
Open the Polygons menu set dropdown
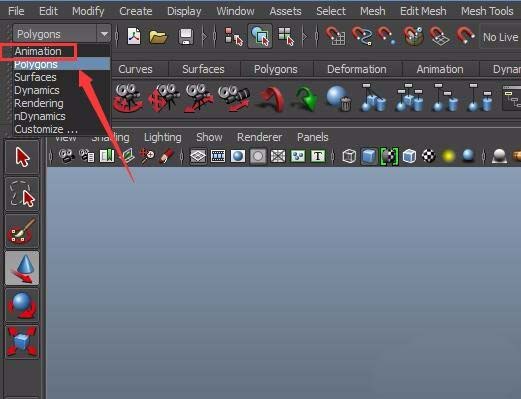point(62,34)
